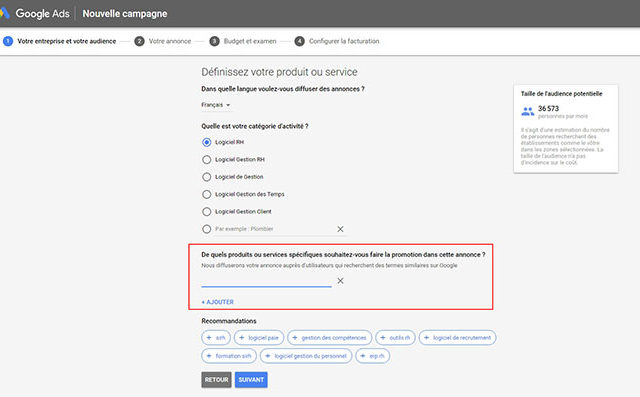Clear the product or service field X
The width and height of the screenshot is (640, 397).
coord(340,281)
